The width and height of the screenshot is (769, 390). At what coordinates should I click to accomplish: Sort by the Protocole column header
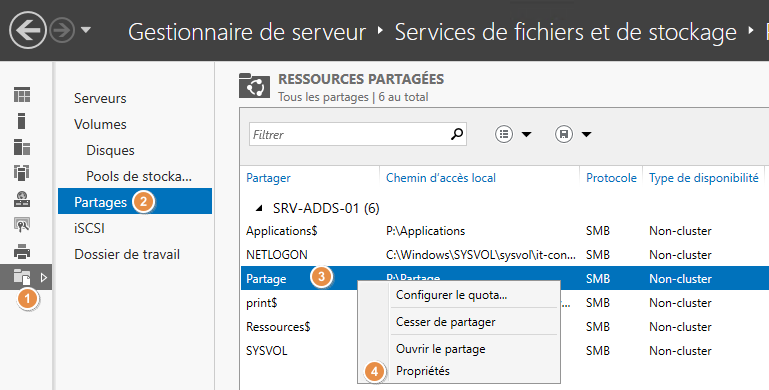pos(611,178)
